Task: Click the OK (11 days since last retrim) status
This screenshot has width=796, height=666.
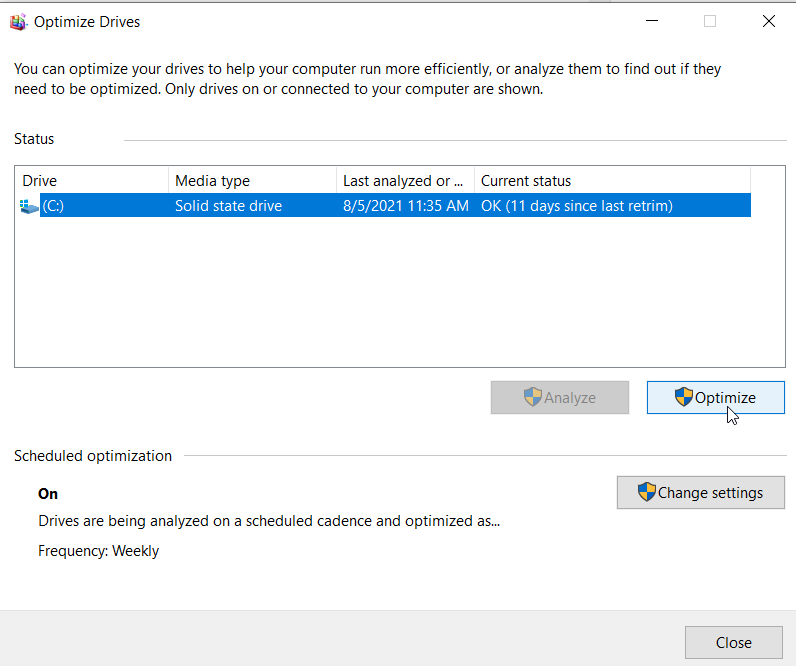Action: [577, 206]
